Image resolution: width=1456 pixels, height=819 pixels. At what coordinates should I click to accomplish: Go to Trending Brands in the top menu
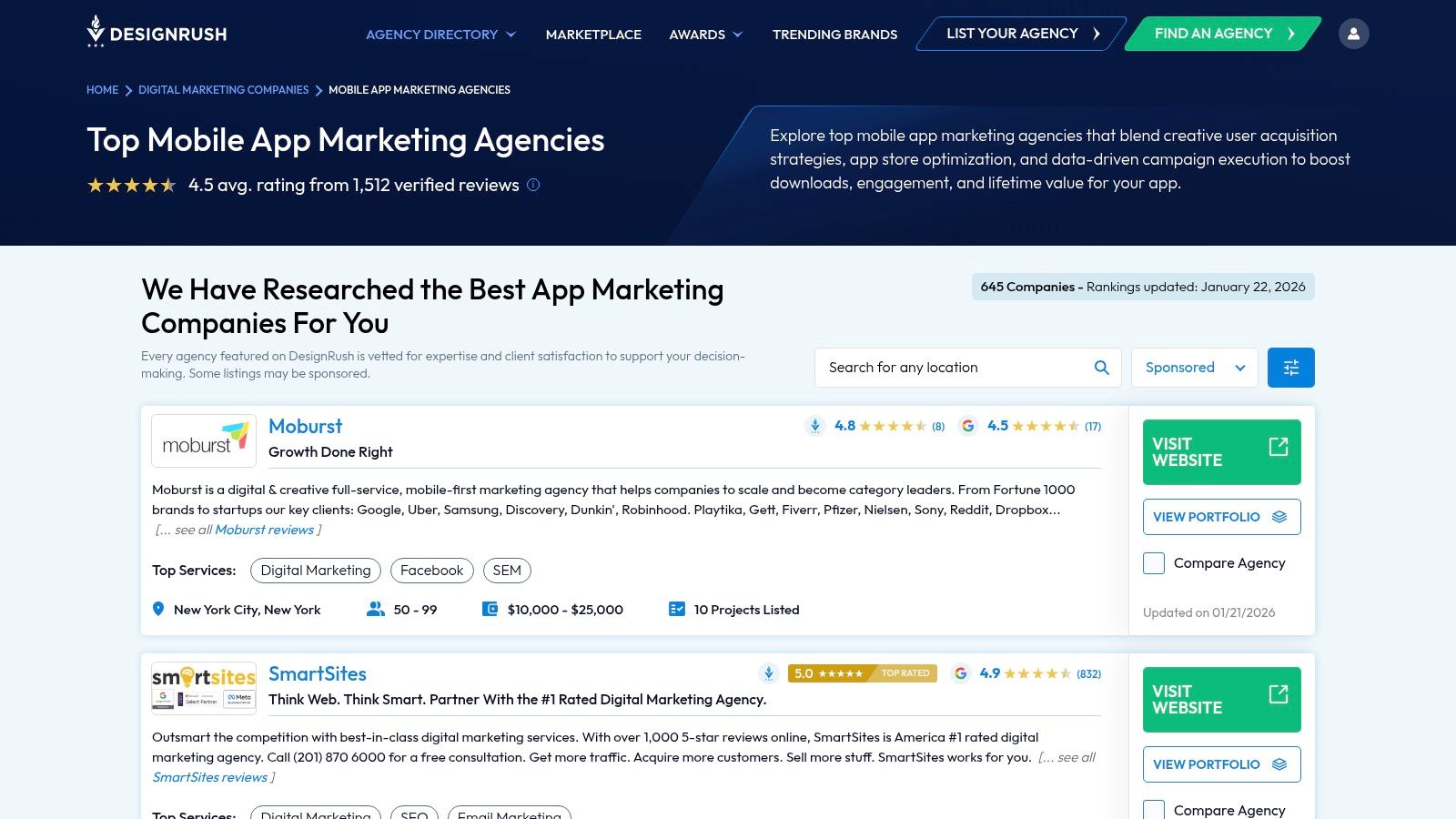(834, 35)
